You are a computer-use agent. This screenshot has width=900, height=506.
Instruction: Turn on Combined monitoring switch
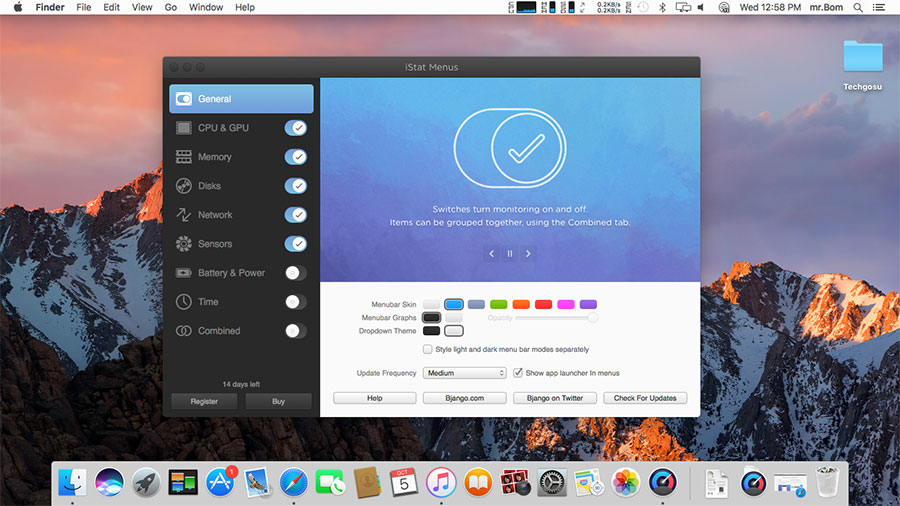(296, 331)
